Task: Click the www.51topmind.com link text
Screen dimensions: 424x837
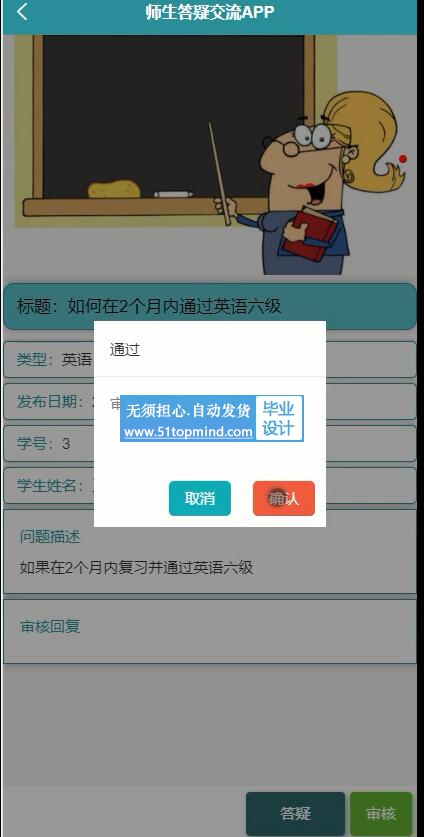Action: pyautogui.click(x=188, y=431)
